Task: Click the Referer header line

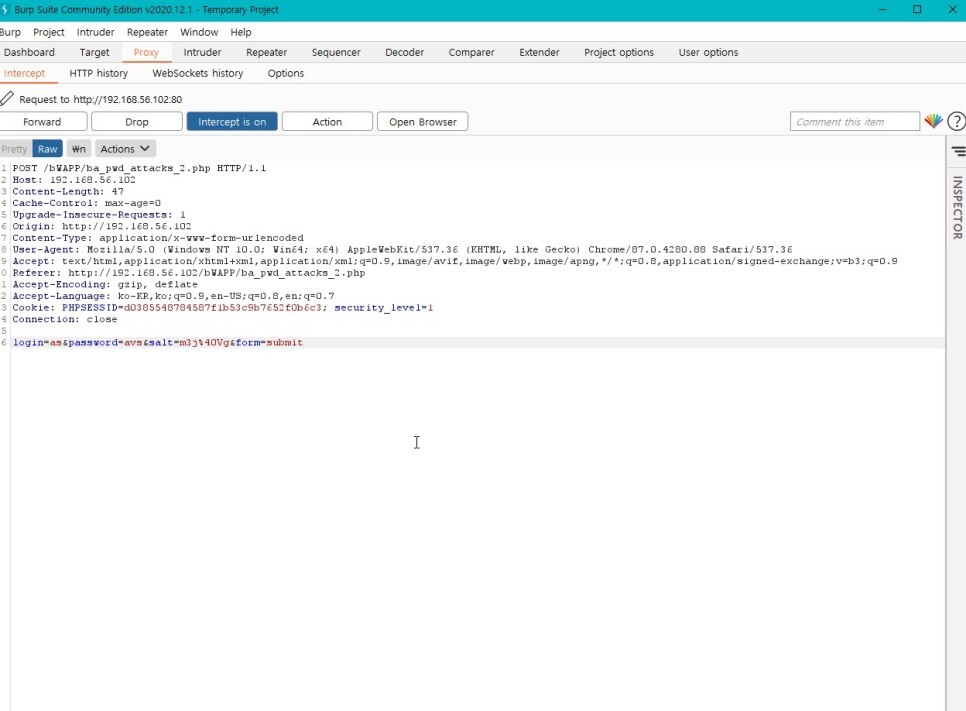Action: pyautogui.click(x=189, y=273)
